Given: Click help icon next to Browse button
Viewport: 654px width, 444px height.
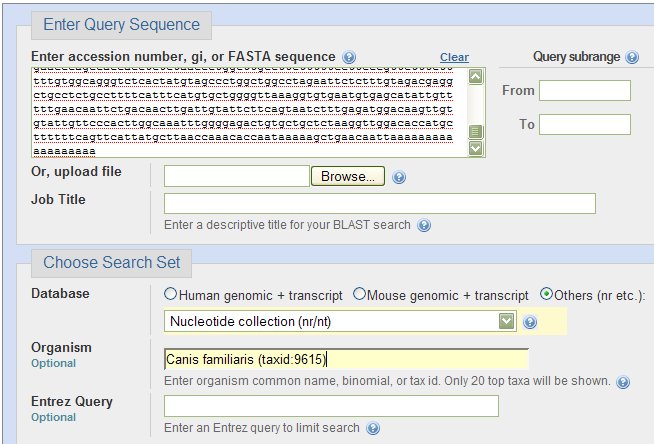Looking at the screenshot, I should 399,177.
